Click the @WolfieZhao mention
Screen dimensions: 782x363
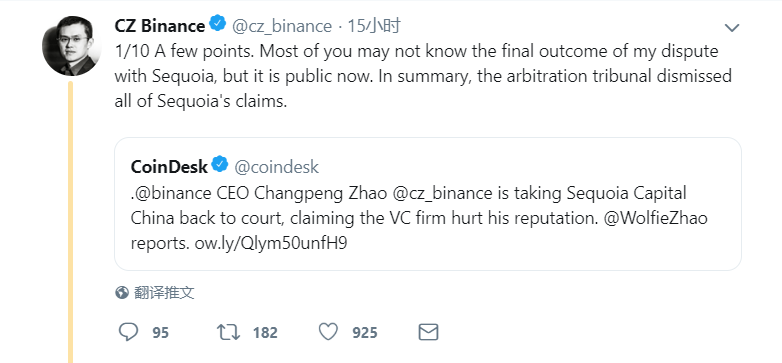(655, 218)
